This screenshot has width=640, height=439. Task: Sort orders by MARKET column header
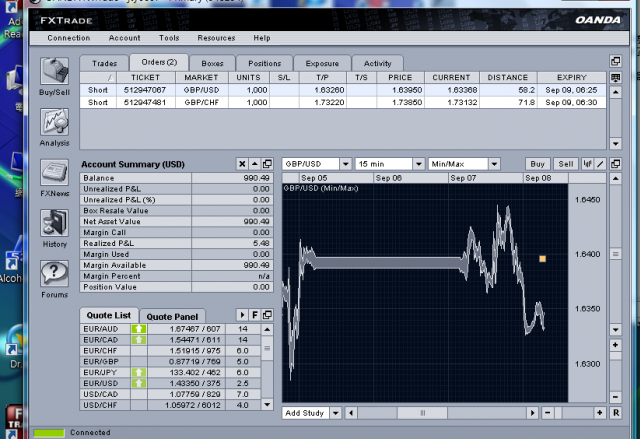pos(201,78)
